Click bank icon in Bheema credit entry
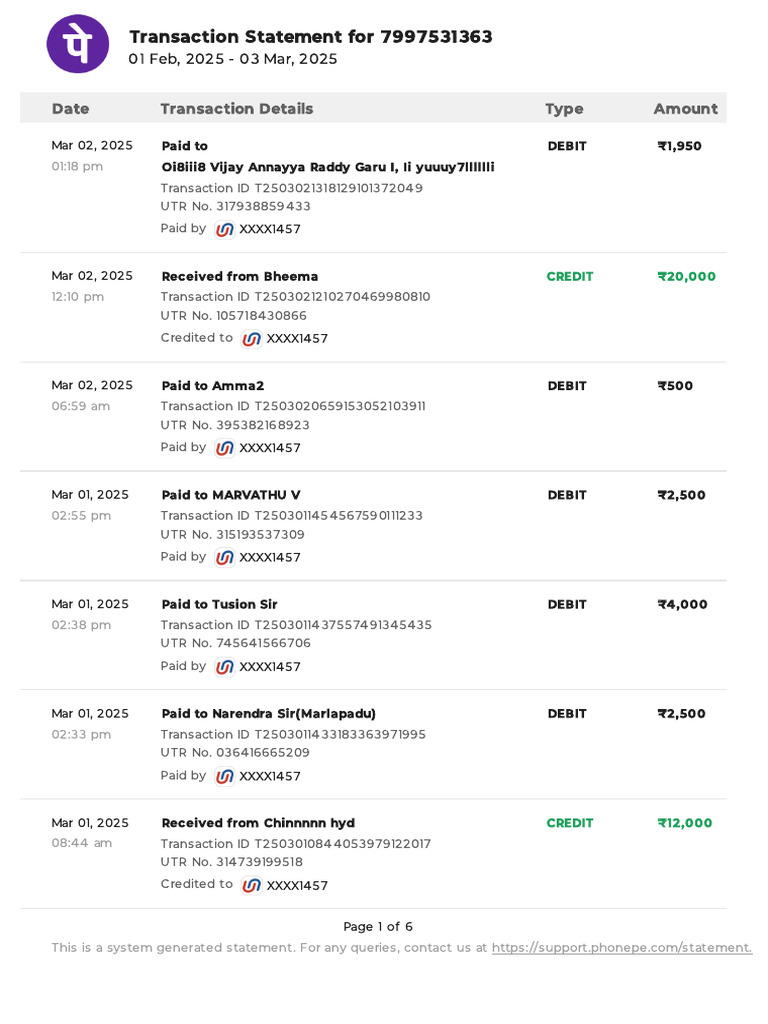The width and height of the screenshot is (768, 1024). click(252, 339)
